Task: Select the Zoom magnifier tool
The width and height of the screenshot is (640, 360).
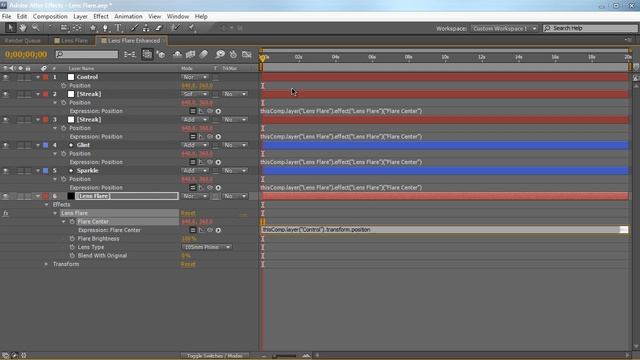Action: click(36, 28)
